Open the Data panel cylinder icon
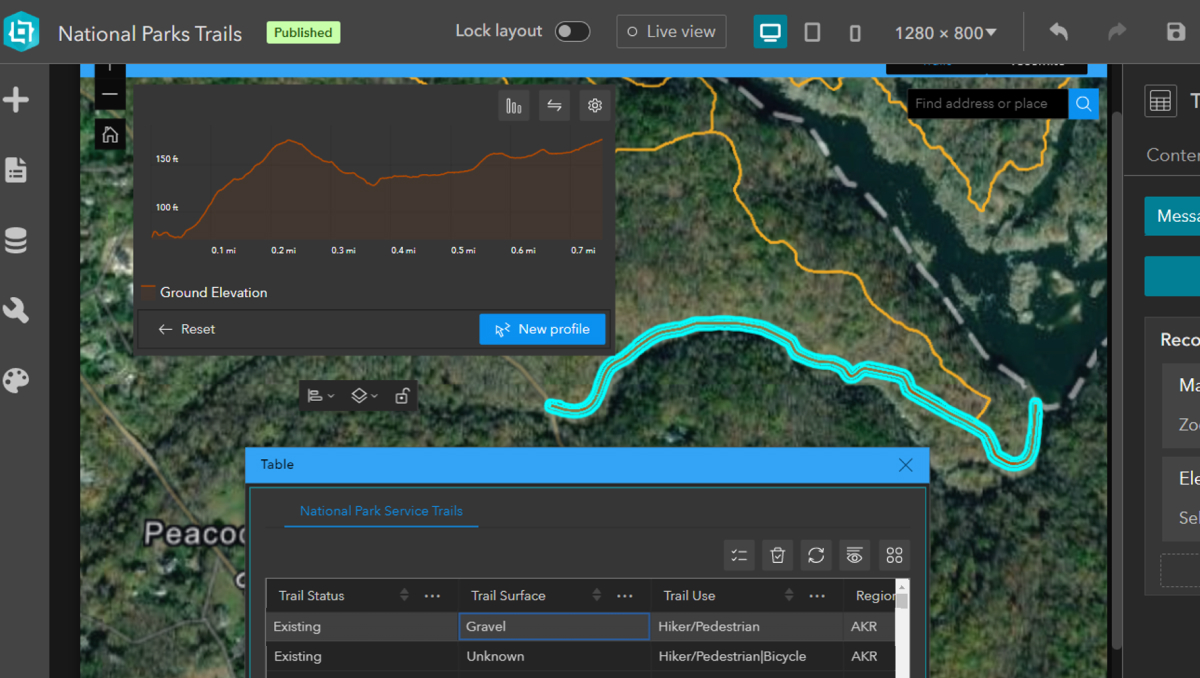Screen dimensions: 1200x678 click(16, 241)
